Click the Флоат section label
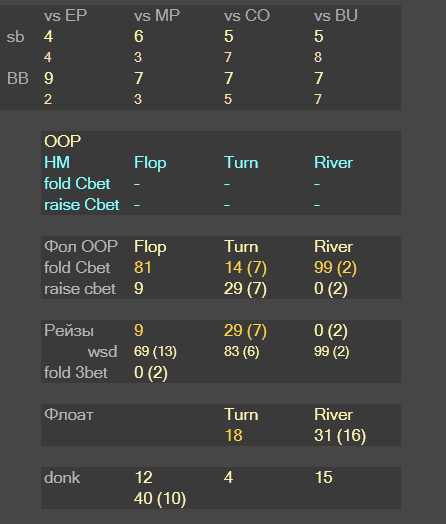 pos(69,414)
